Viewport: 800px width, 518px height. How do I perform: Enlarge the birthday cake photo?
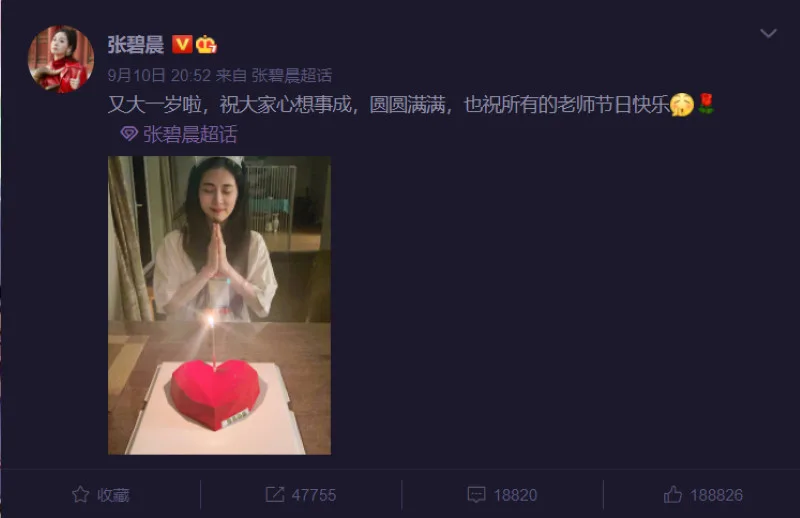tap(219, 305)
